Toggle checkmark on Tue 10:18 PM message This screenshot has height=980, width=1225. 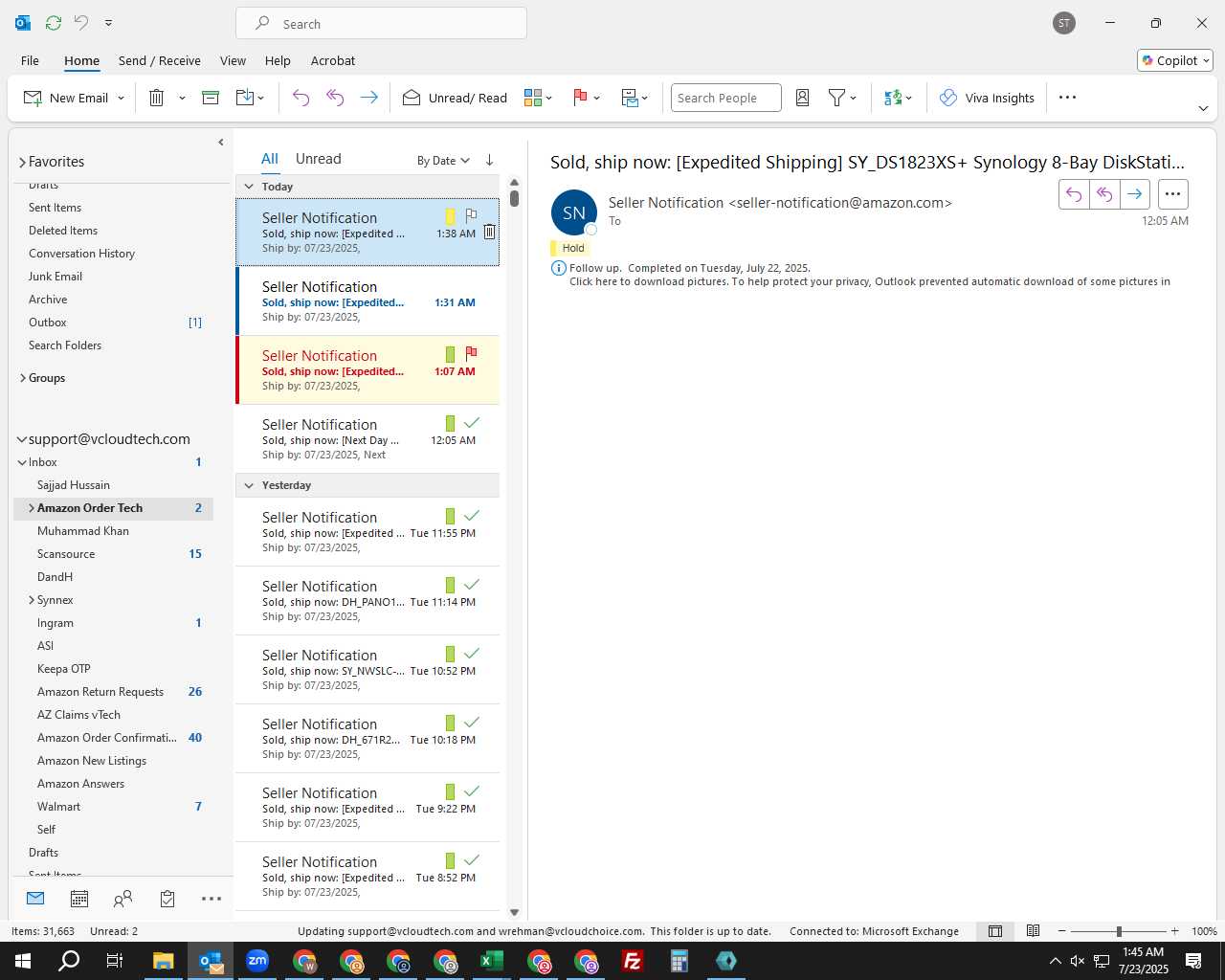(x=471, y=722)
